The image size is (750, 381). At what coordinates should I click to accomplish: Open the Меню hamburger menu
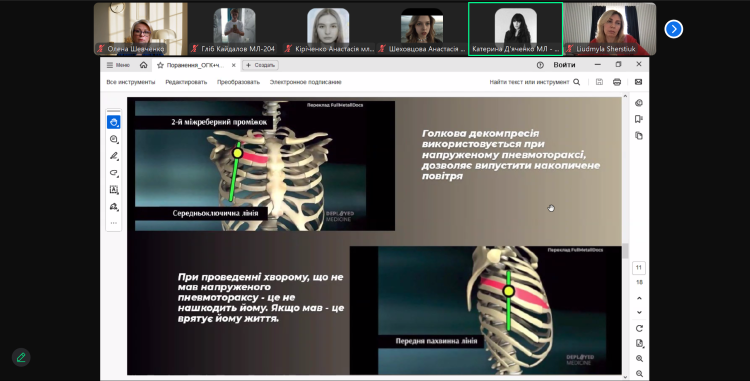(118, 65)
